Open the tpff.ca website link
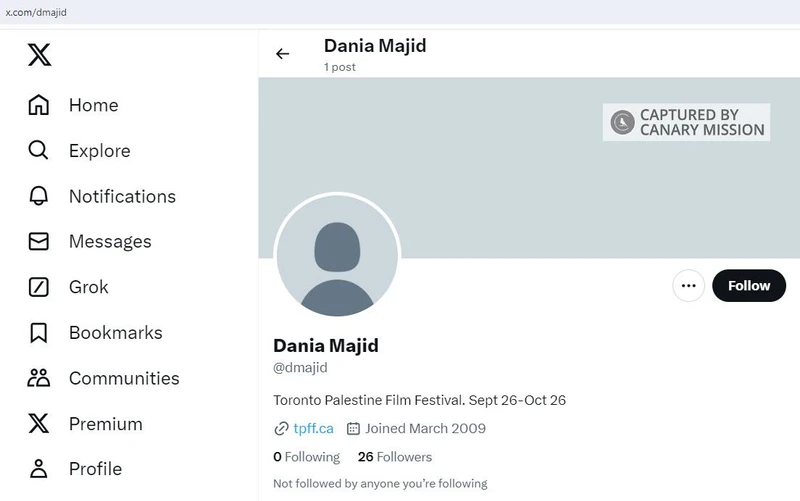The width and height of the screenshot is (800, 501). point(313,428)
